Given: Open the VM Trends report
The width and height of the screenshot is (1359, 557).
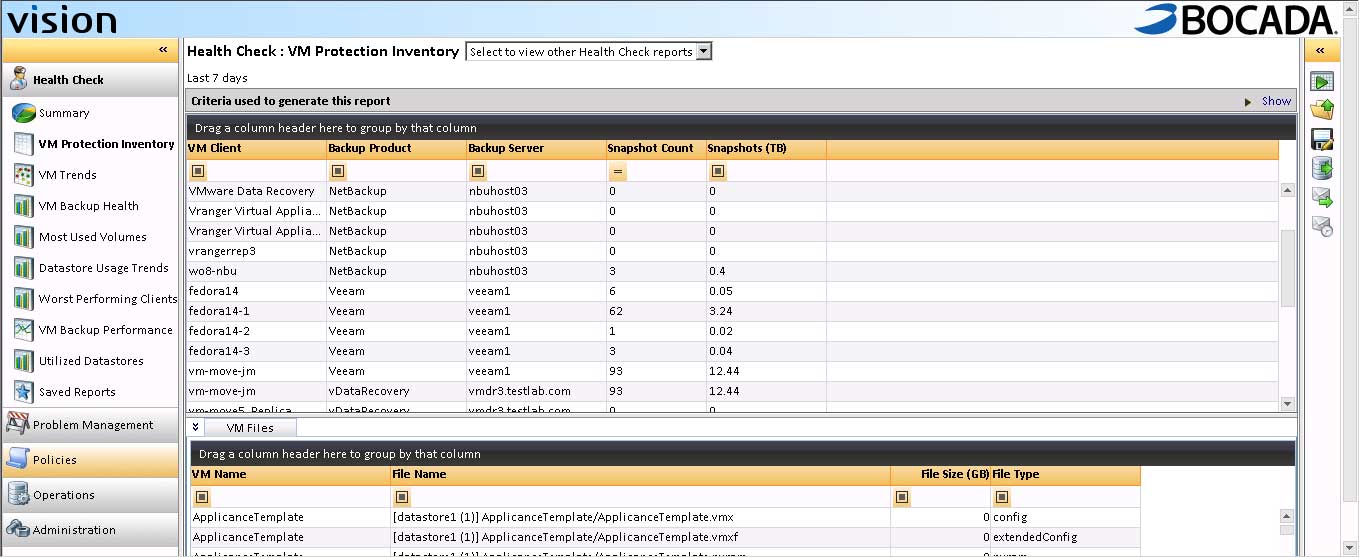Looking at the screenshot, I should 67,175.
